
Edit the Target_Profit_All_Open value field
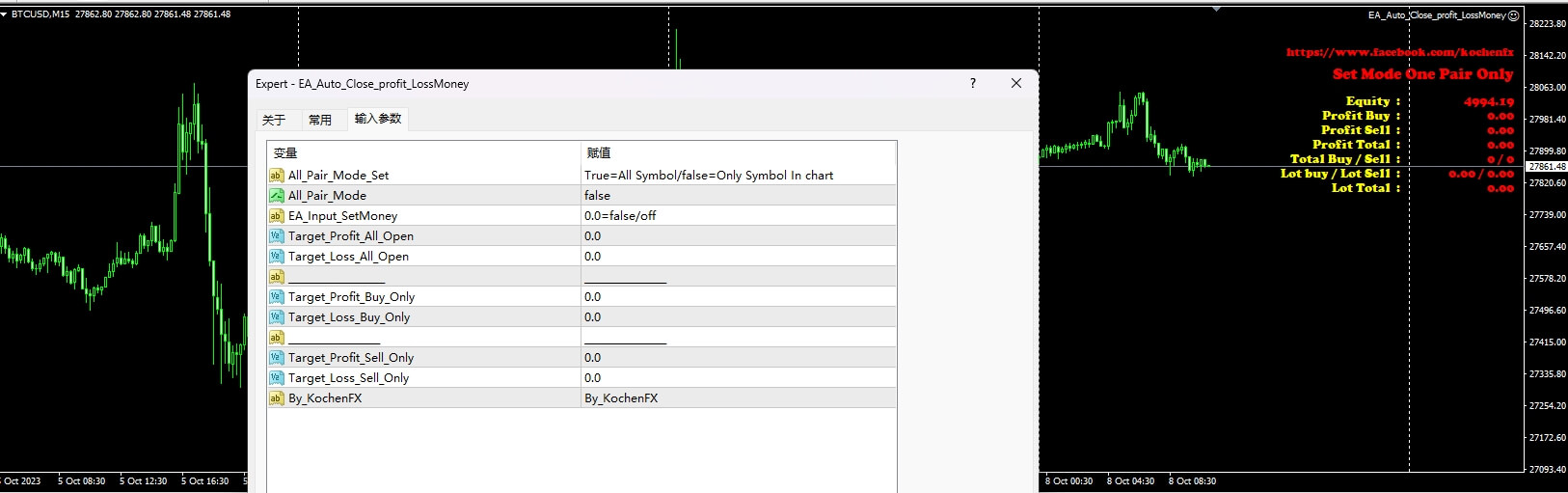(738, 236)
